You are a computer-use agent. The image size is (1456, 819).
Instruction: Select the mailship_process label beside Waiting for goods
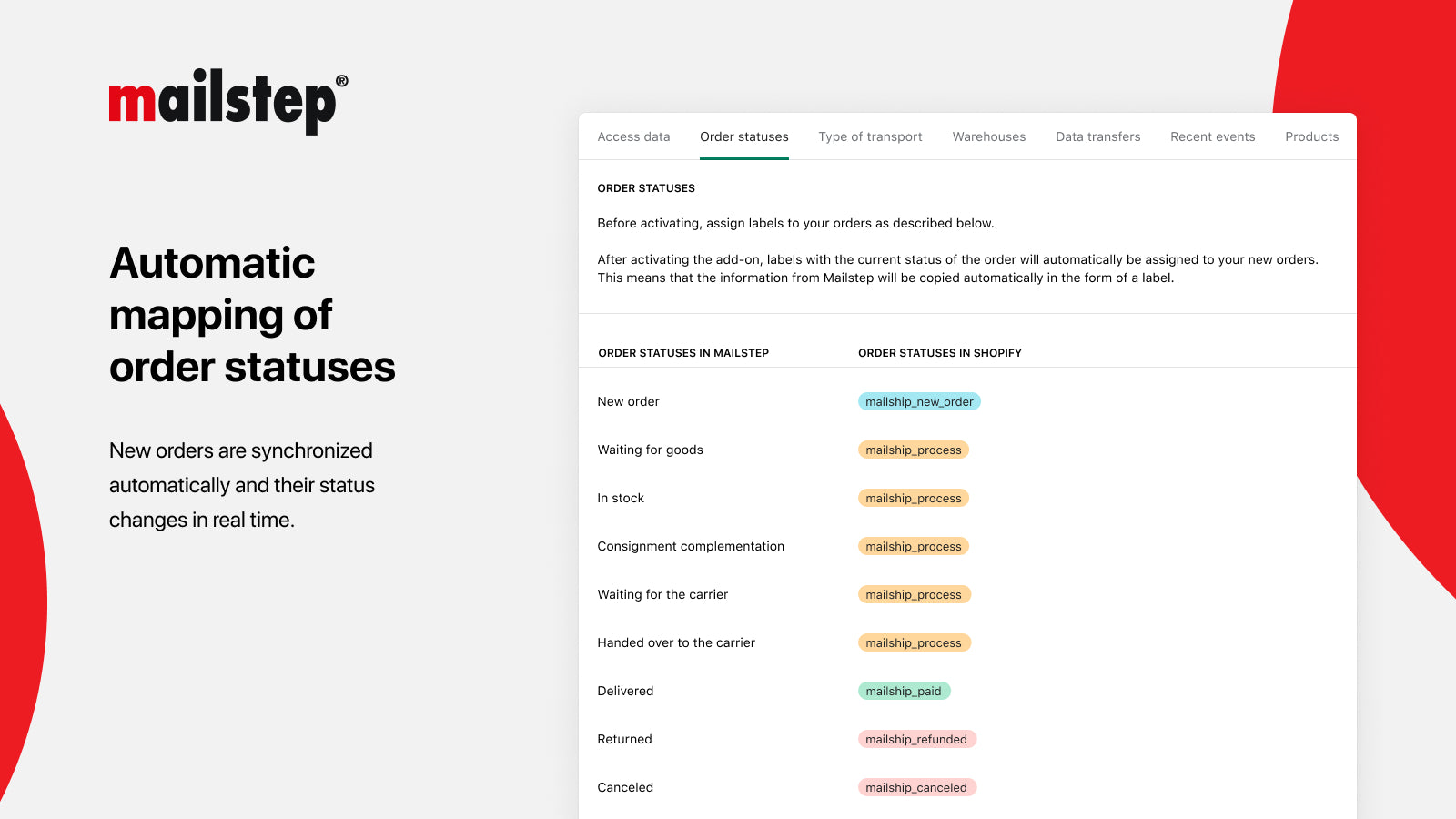click(x=914, y=450)
